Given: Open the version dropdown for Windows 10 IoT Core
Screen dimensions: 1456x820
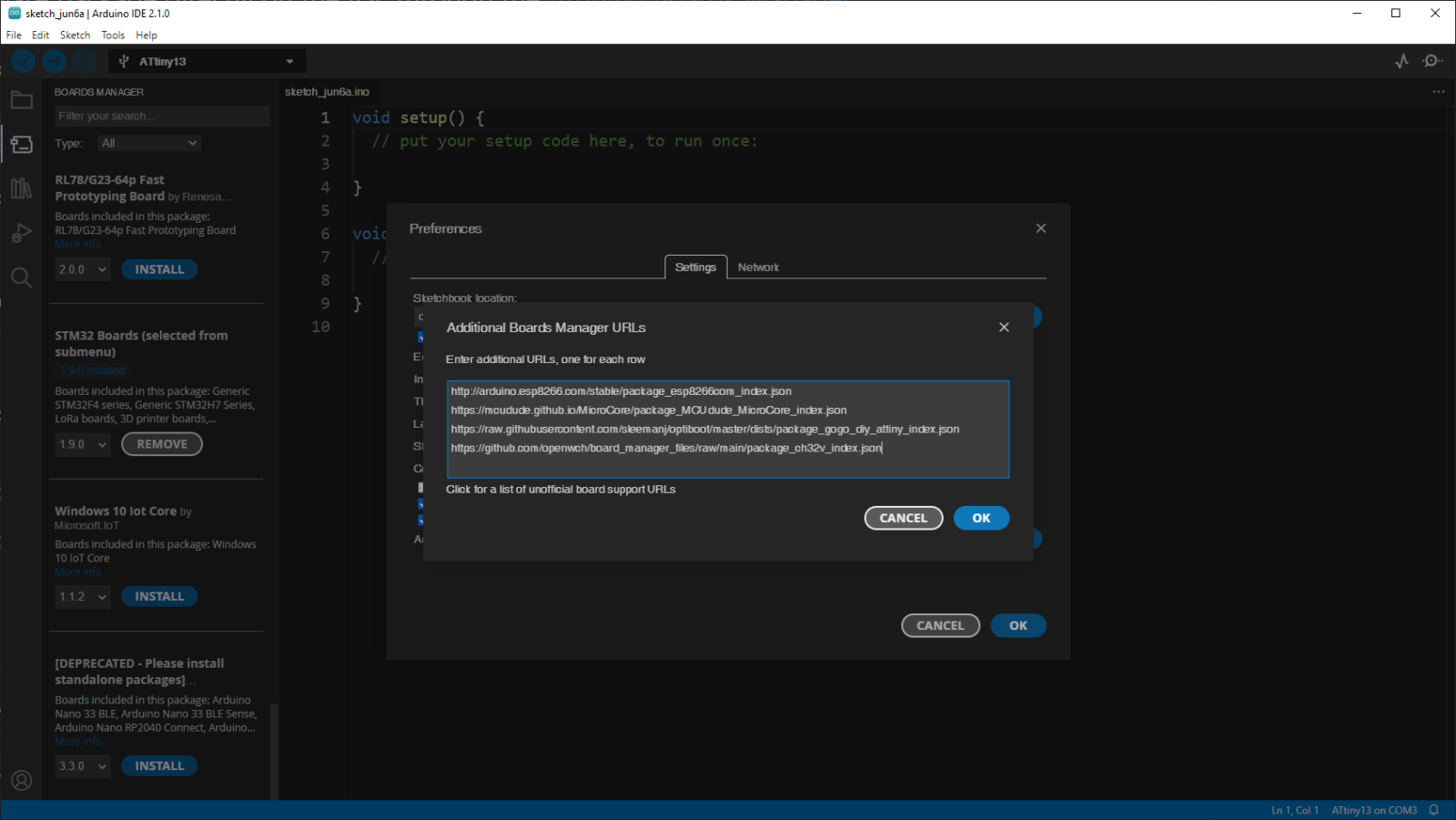Looking at the screenshot, I should pyautogui.click(x=82, y=596).
